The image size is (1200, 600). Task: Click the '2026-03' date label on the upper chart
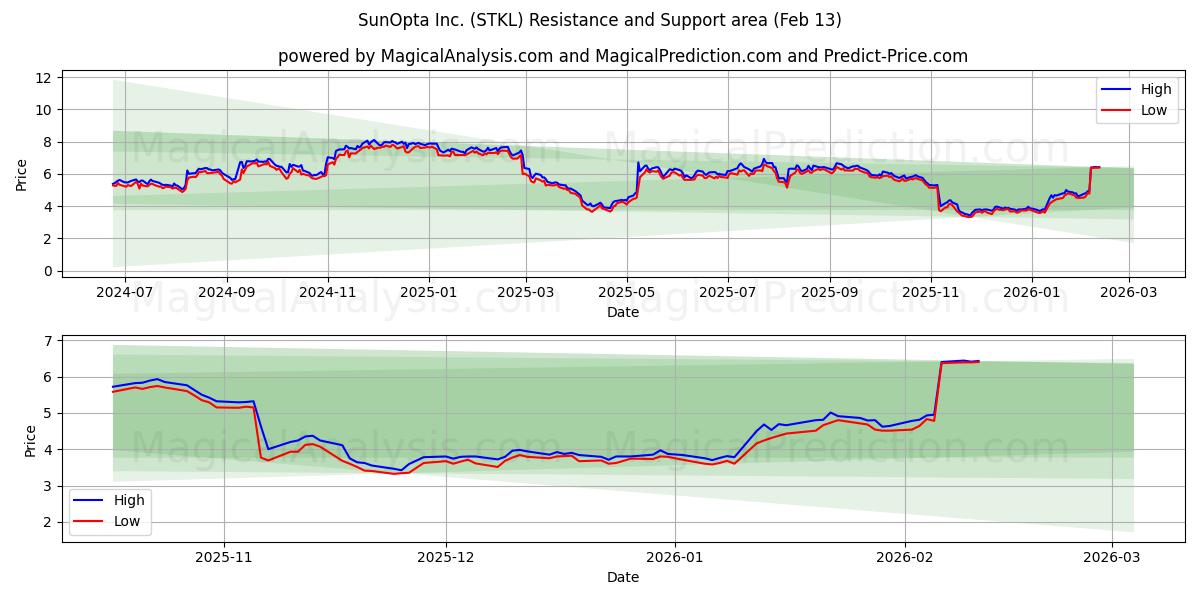pos(1129,293)
